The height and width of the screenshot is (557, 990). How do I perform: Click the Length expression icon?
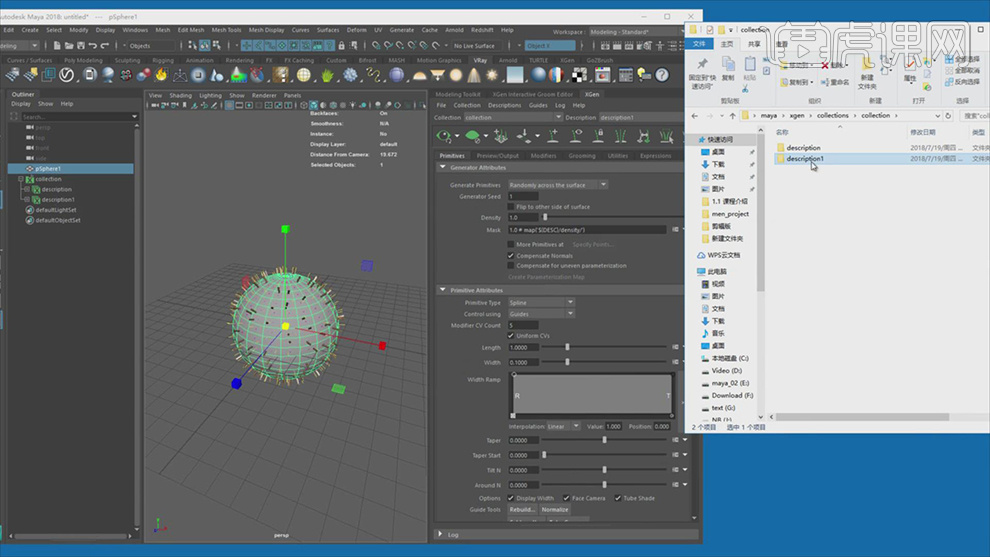(676, 347)
